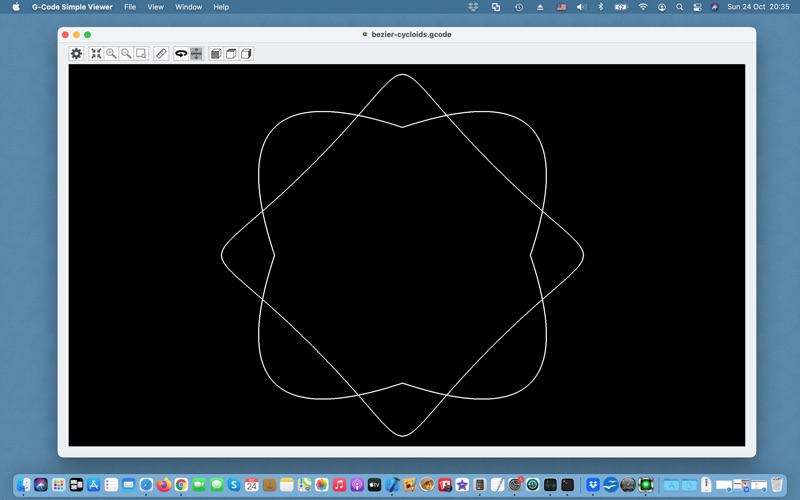Open the settings gear in the toolbar

(76, 53)
